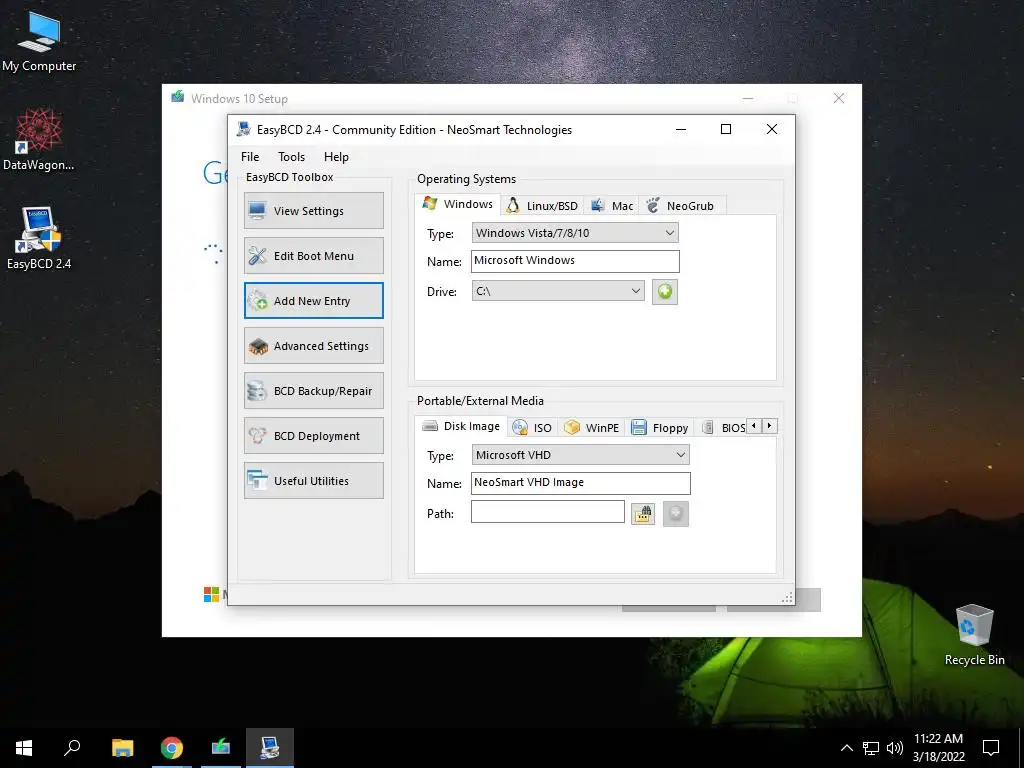This screenshot has height=768, width=1024.
Task: Go to Advanced Settings
Action: pos(313,345)
